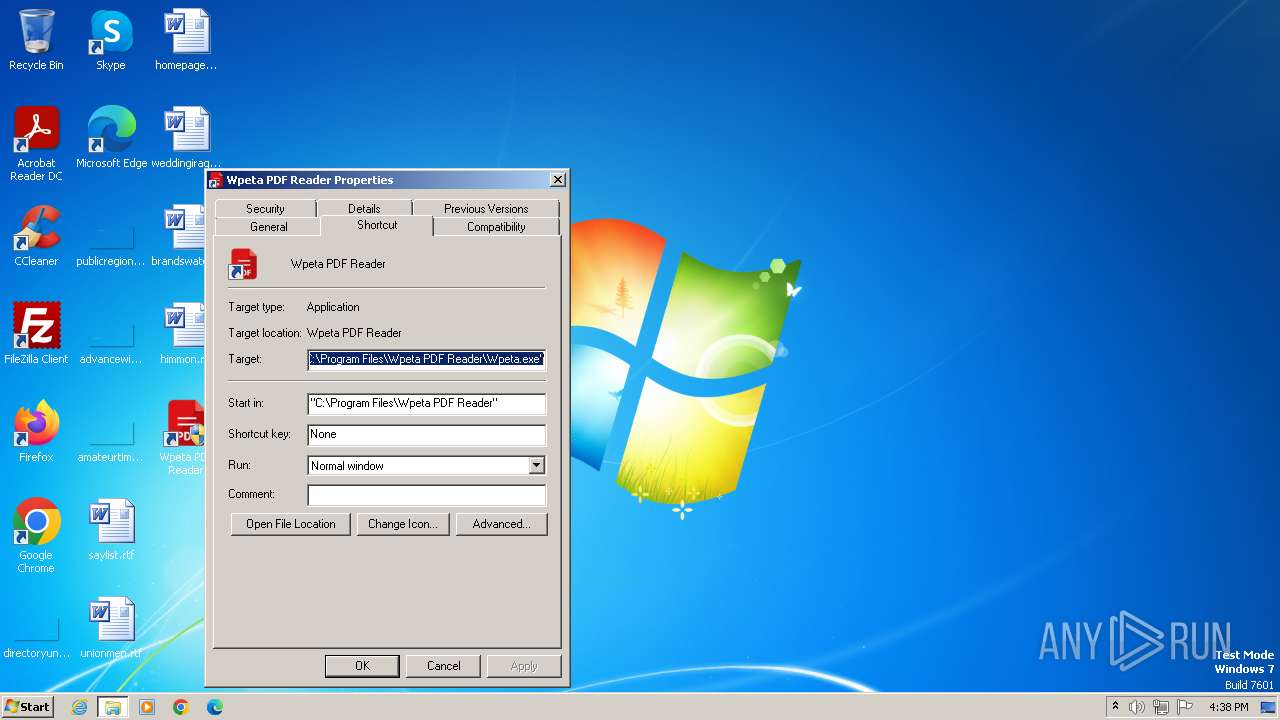Click in the Target path field
This screenshot has width=1280, height=720.
427,359
